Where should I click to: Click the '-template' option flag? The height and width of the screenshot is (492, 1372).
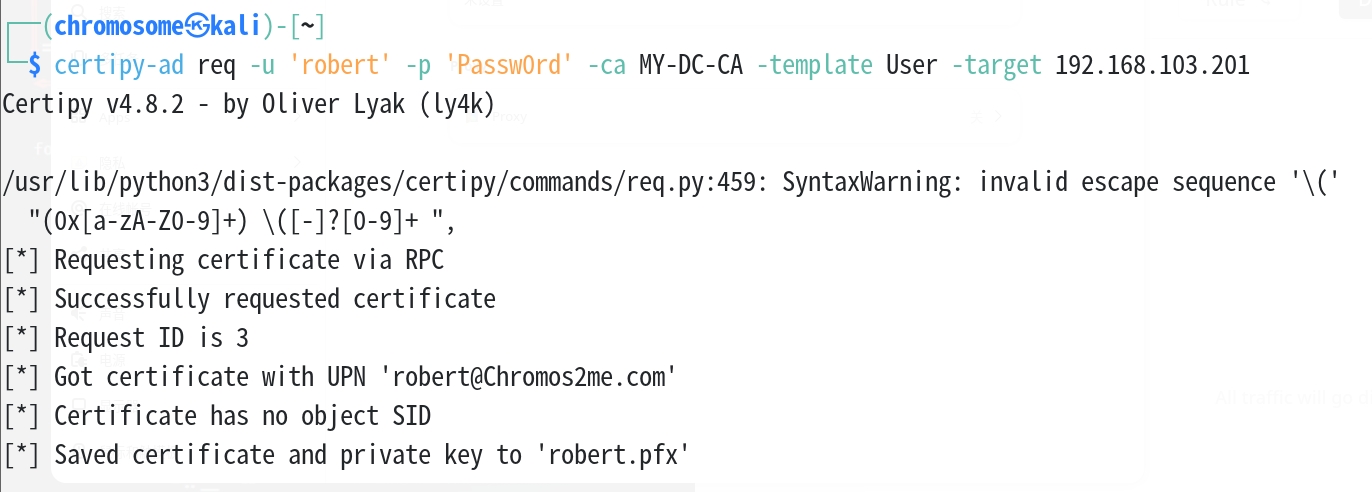pyautogui.click(x=814, y=66)
